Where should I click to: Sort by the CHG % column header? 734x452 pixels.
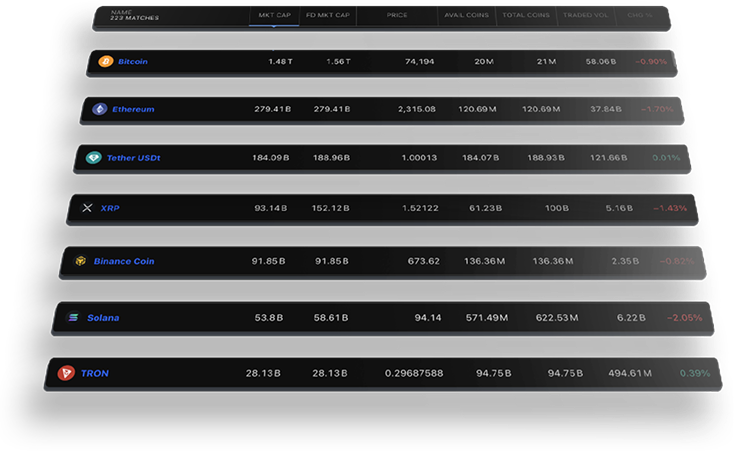640,15
